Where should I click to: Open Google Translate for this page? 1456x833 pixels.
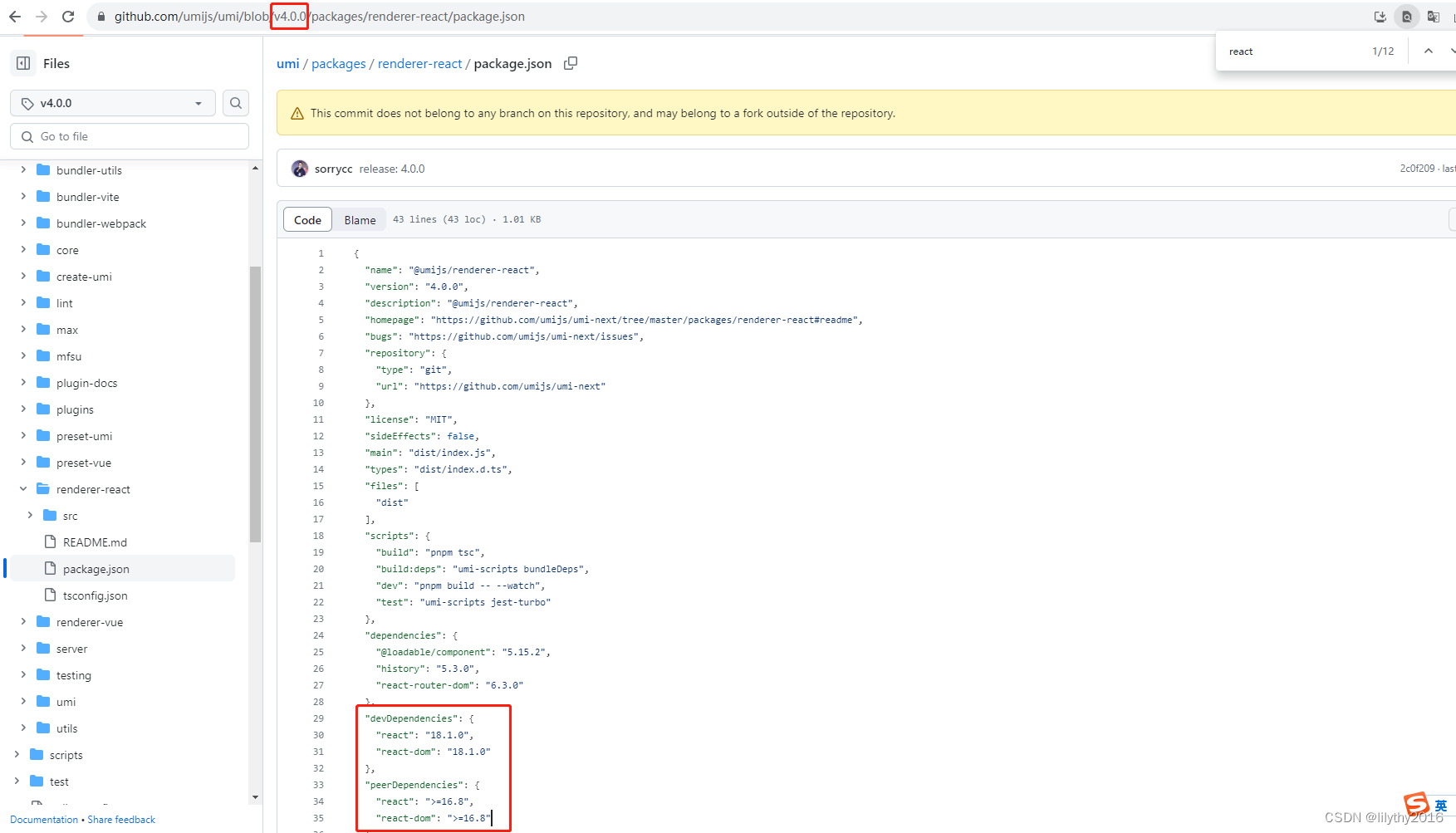pyautogui.click(x=1433, y=16)
